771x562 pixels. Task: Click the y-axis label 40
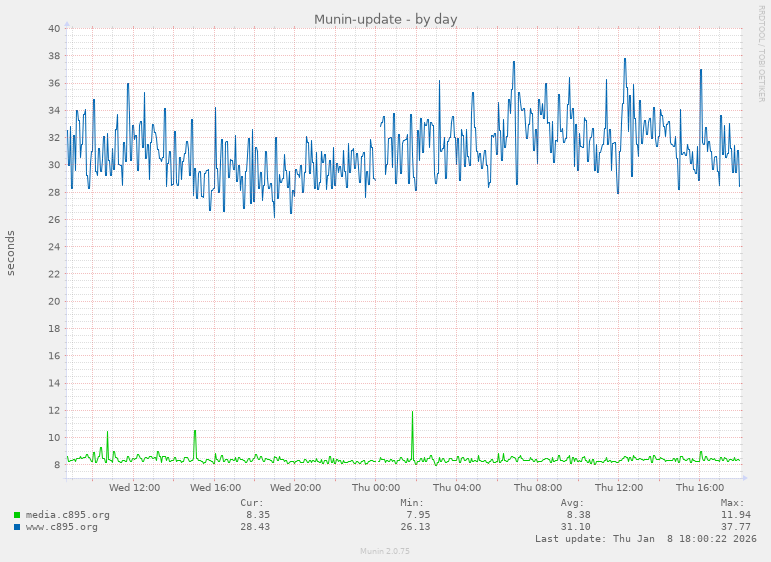tap(54, 29)
